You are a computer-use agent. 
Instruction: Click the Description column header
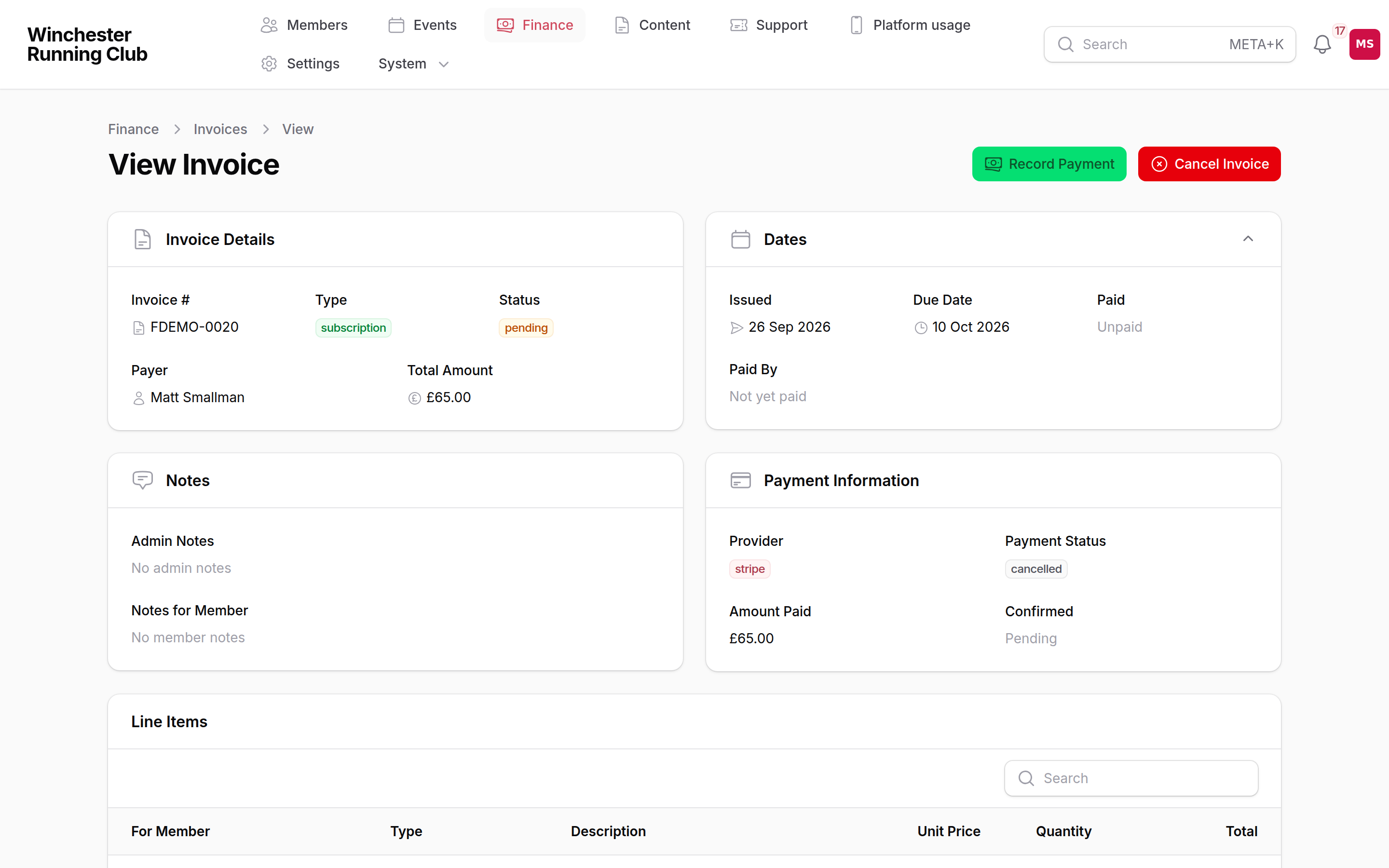[608, 831]
